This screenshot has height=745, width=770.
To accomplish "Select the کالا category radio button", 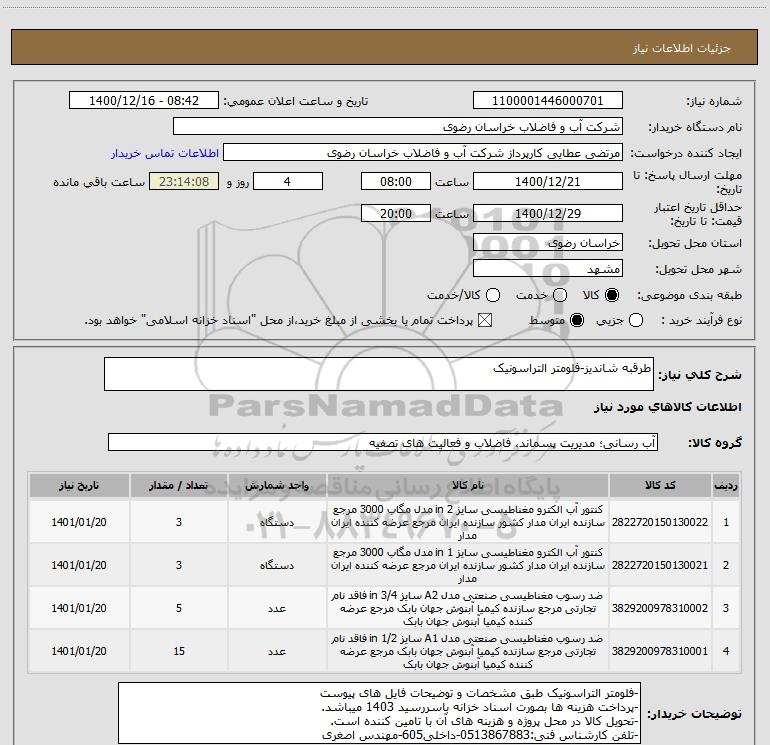I will (x=612, y=295).
